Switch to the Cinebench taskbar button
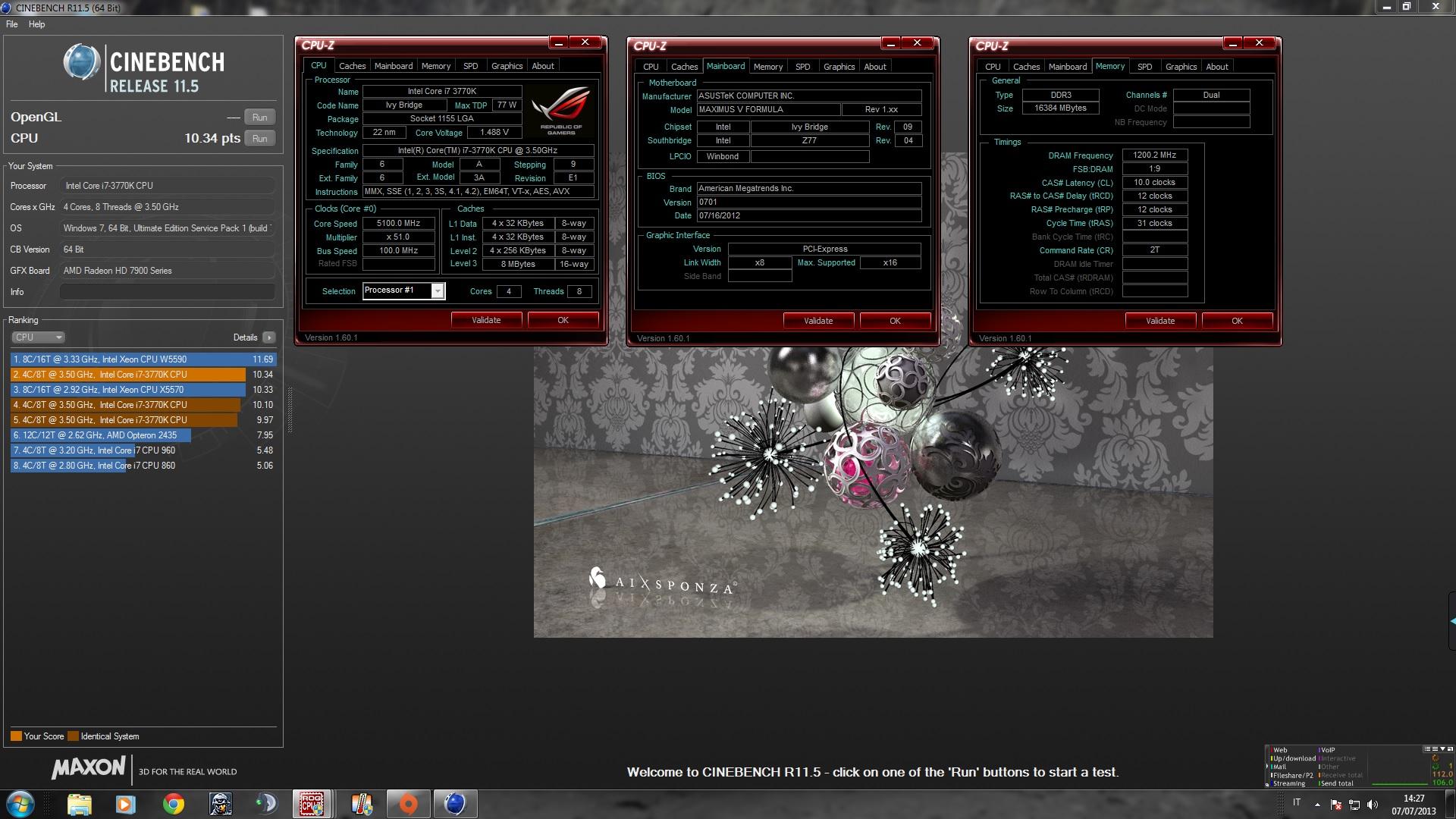Image resolution: width=1456 pixels, height=819 pixels. [454, 804]
